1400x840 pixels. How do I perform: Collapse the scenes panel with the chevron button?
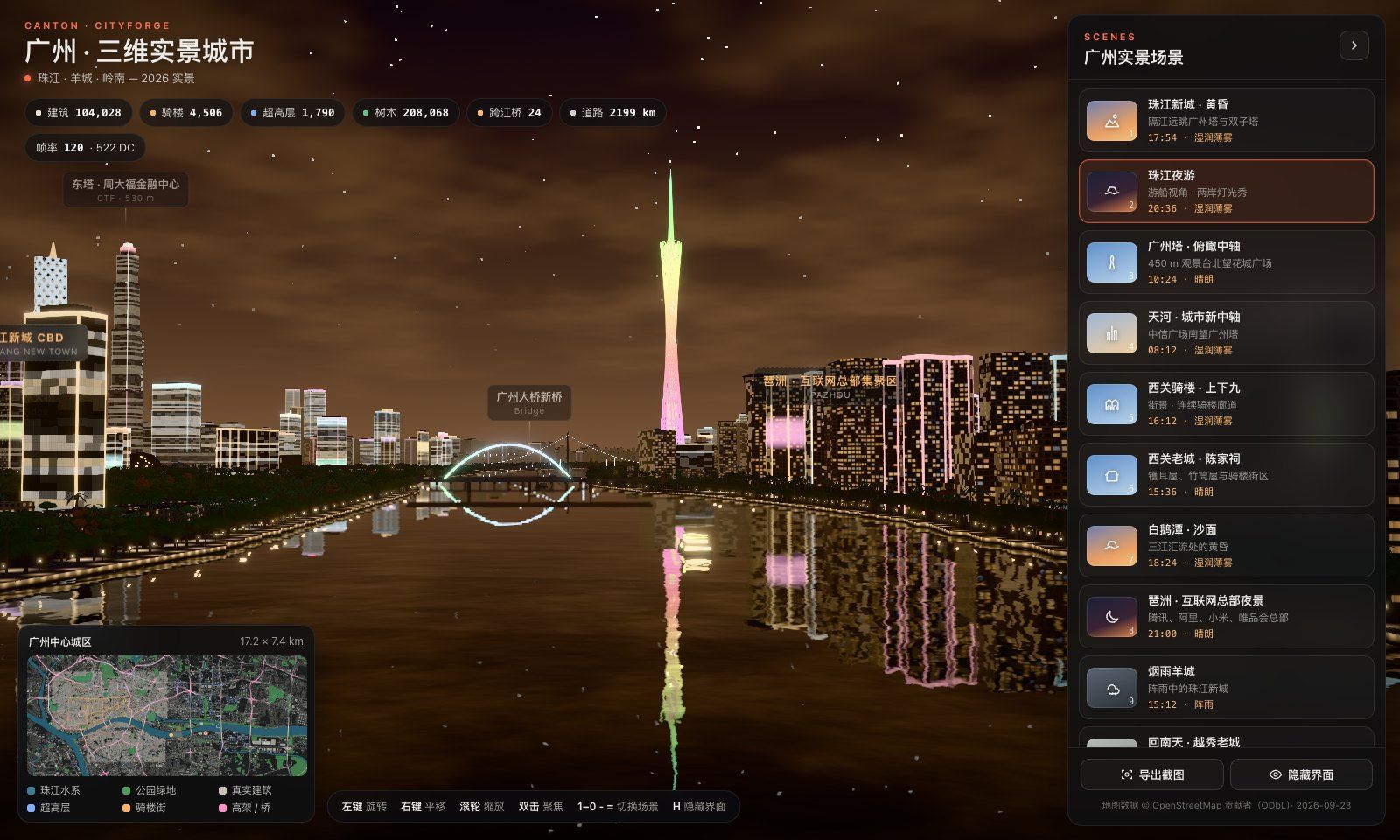point(1354,45)
